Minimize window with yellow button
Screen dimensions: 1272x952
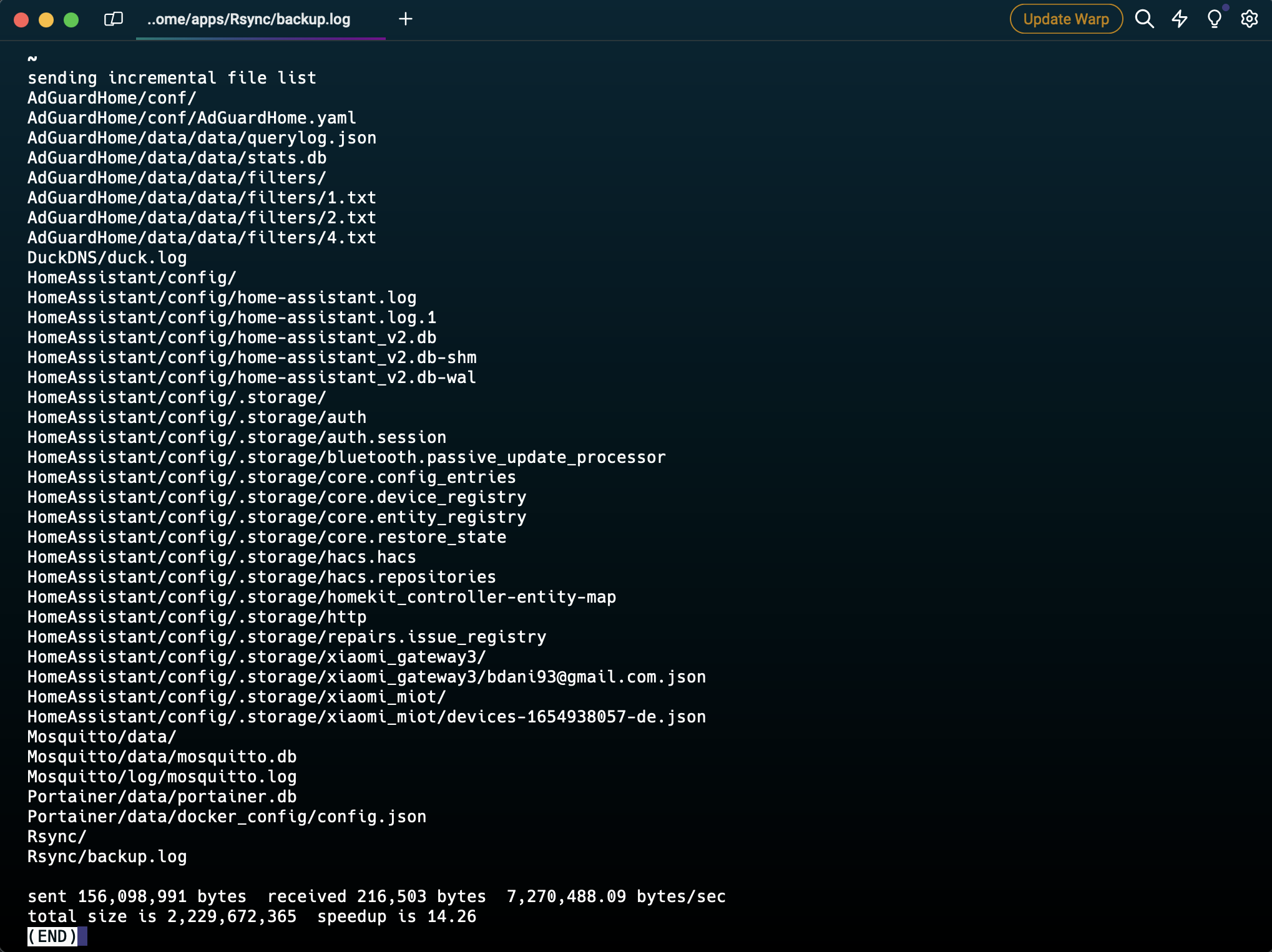(x=46, y=20)
